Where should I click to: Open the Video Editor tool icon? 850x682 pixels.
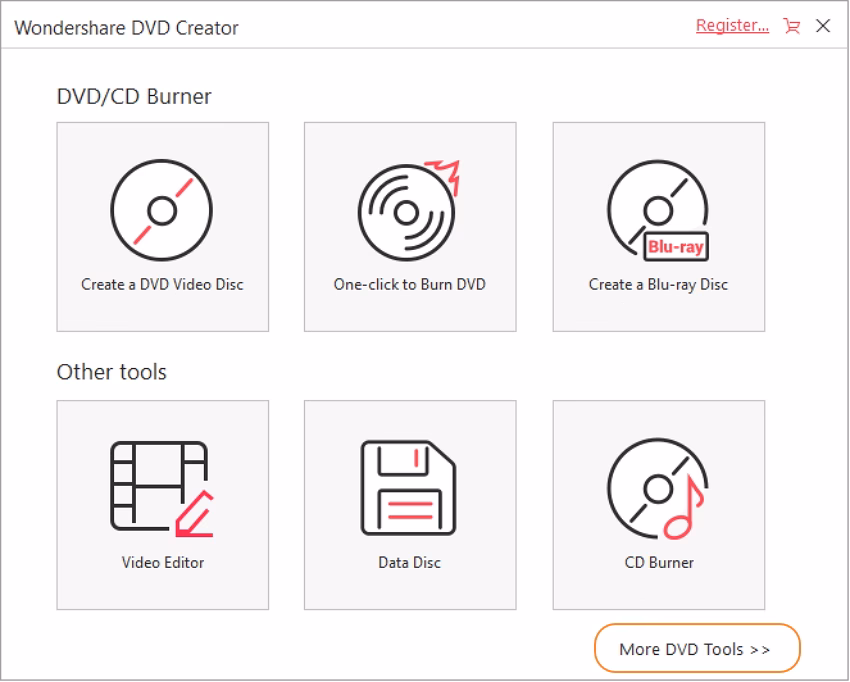[162, 488]
